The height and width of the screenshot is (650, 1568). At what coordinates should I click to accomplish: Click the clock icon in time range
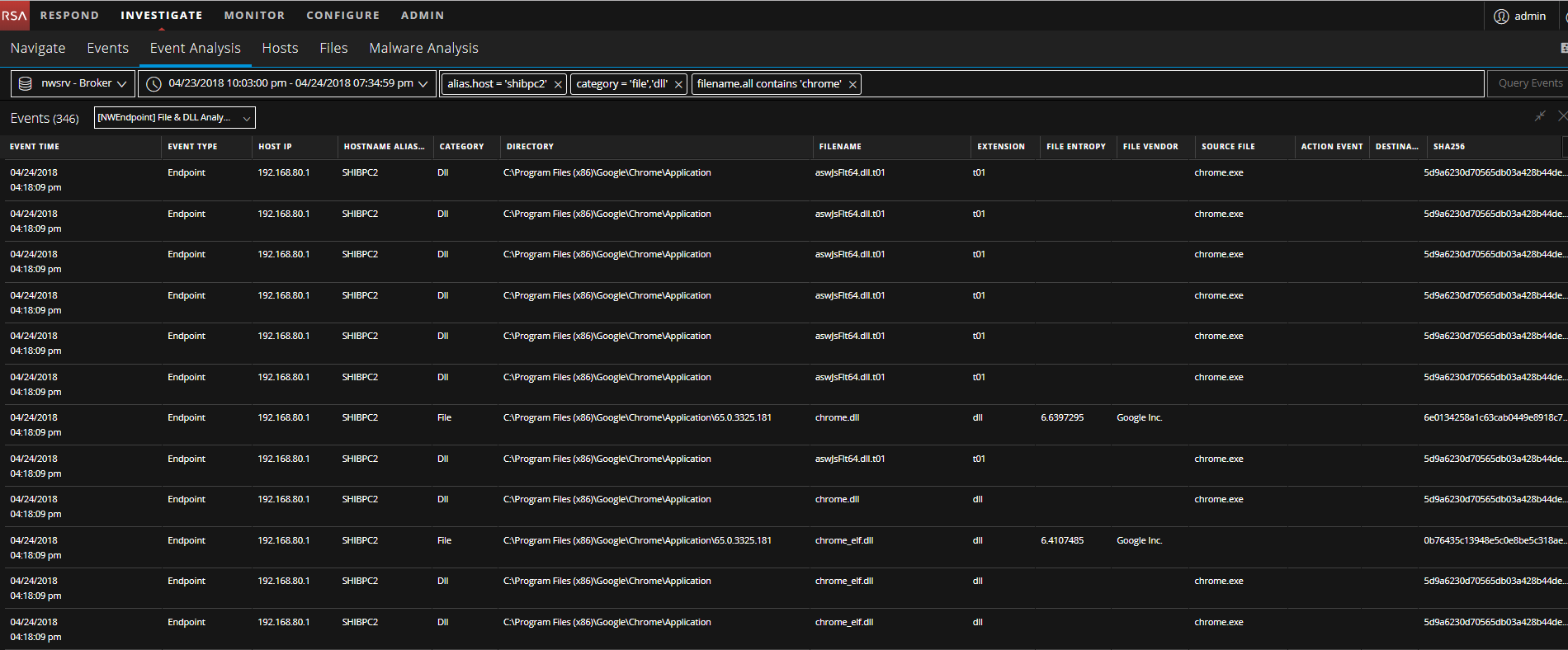tap(153, 83)
